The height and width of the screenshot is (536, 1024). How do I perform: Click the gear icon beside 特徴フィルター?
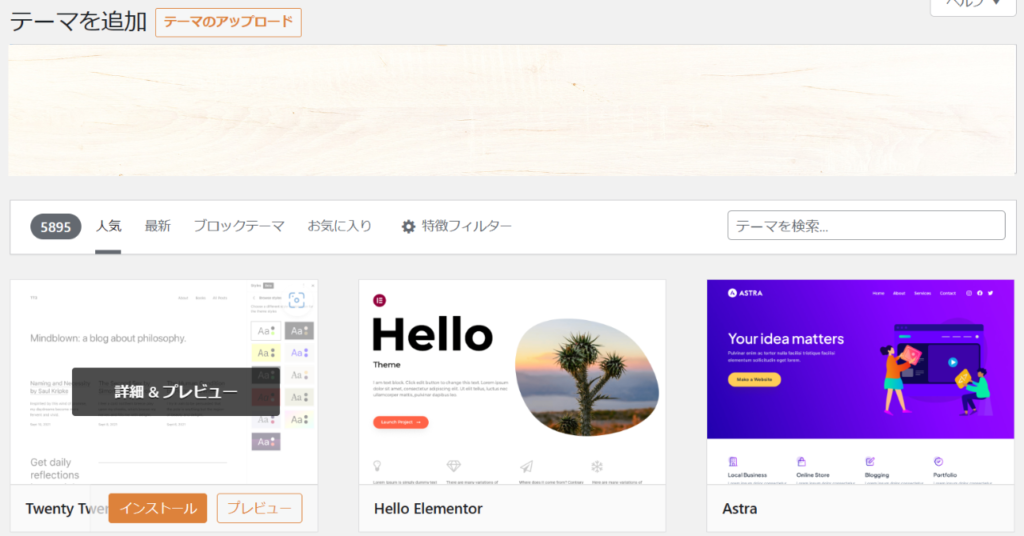408,227
